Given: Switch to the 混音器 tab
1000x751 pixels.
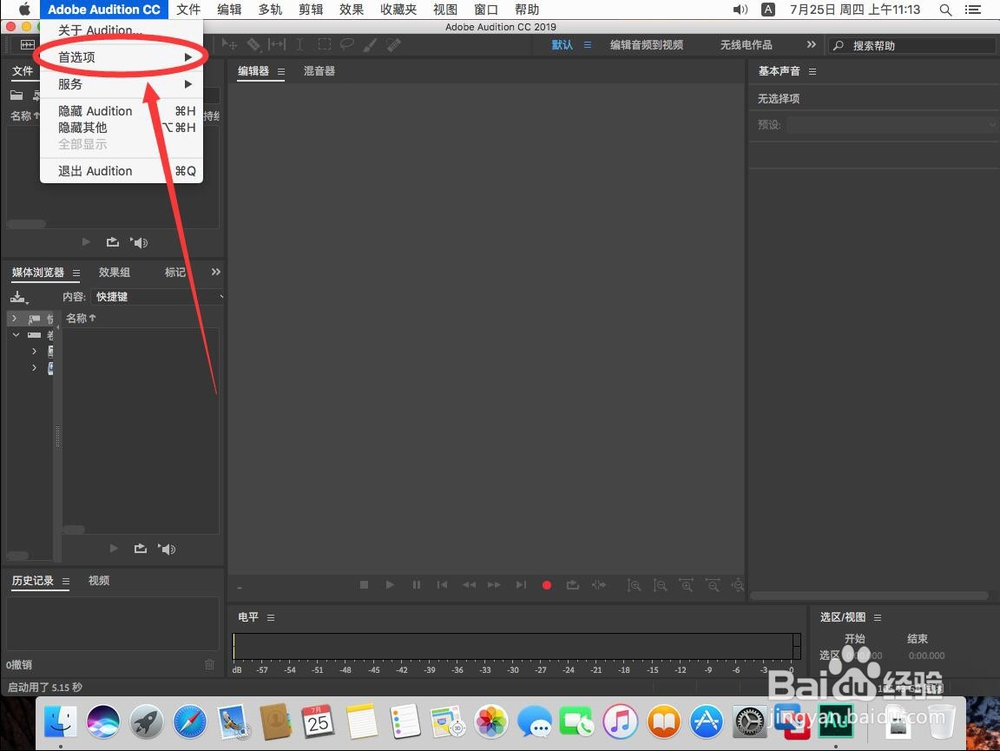Looking at the screenshot, I should click(x=319, y=71).
